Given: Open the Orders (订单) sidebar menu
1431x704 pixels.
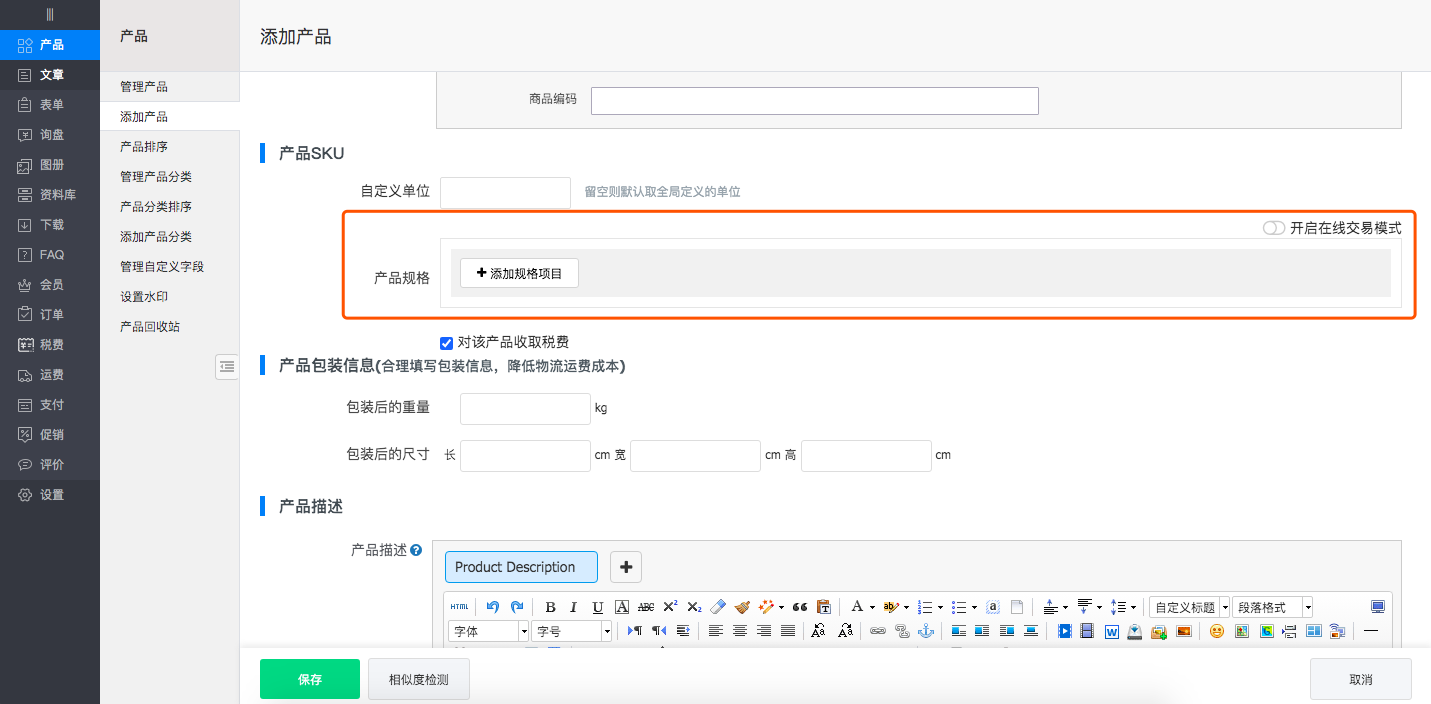Looking at the screenshot, I should [x=51, y=314].
